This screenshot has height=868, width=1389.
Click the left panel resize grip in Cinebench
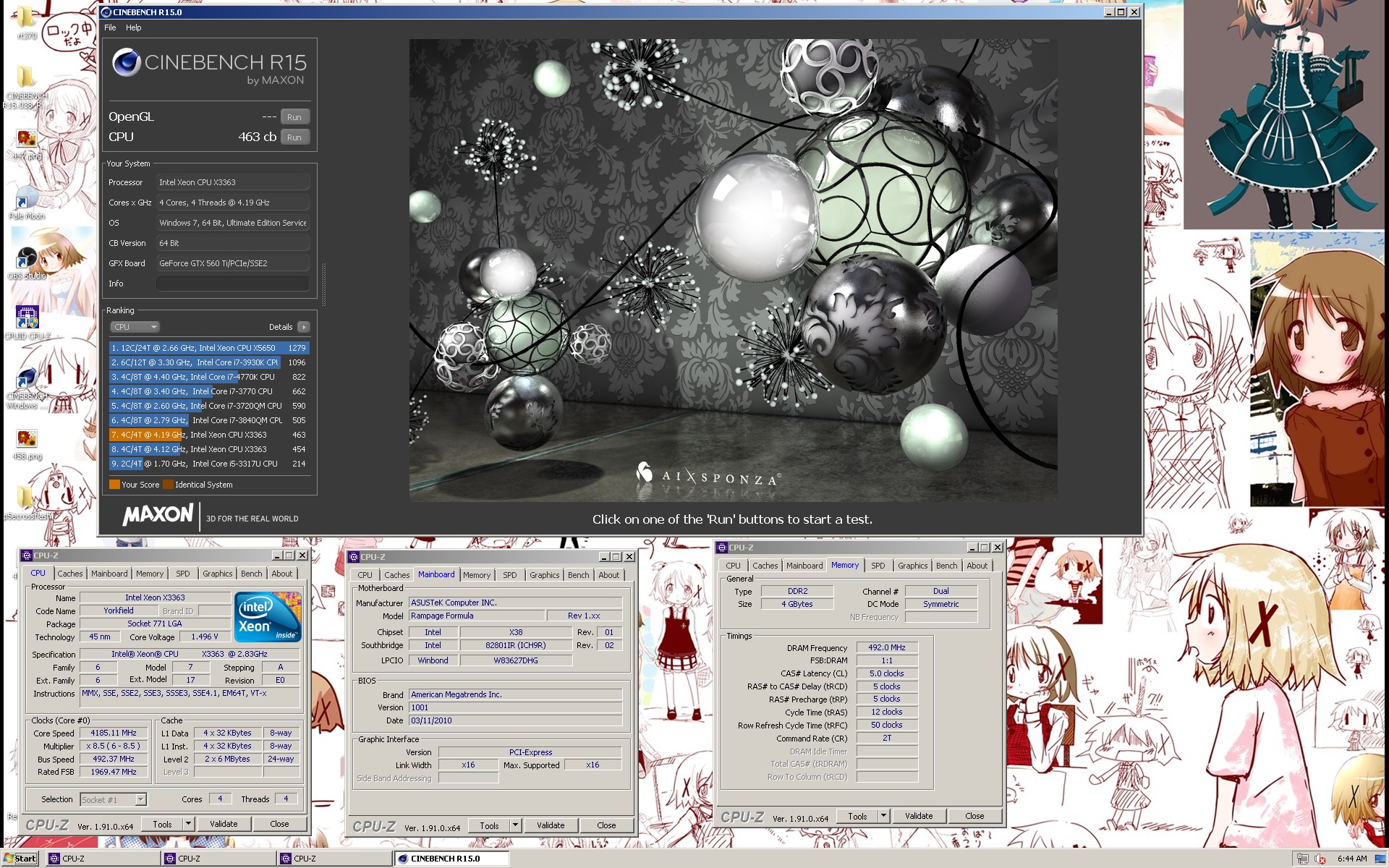pos(323,284)
